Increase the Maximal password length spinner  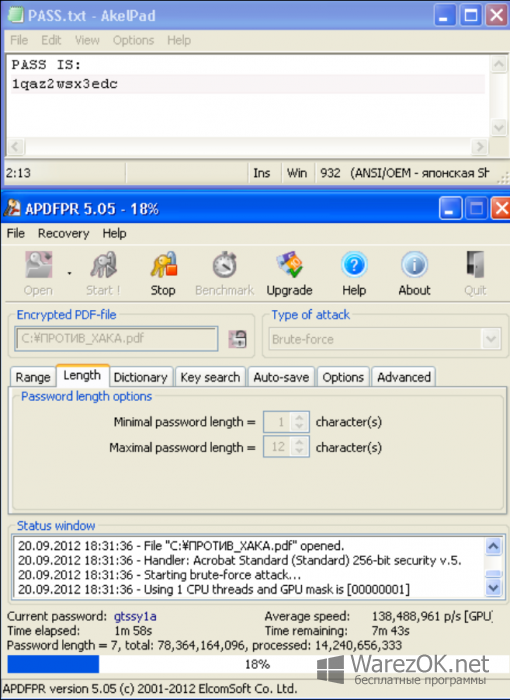pos(299,442)
